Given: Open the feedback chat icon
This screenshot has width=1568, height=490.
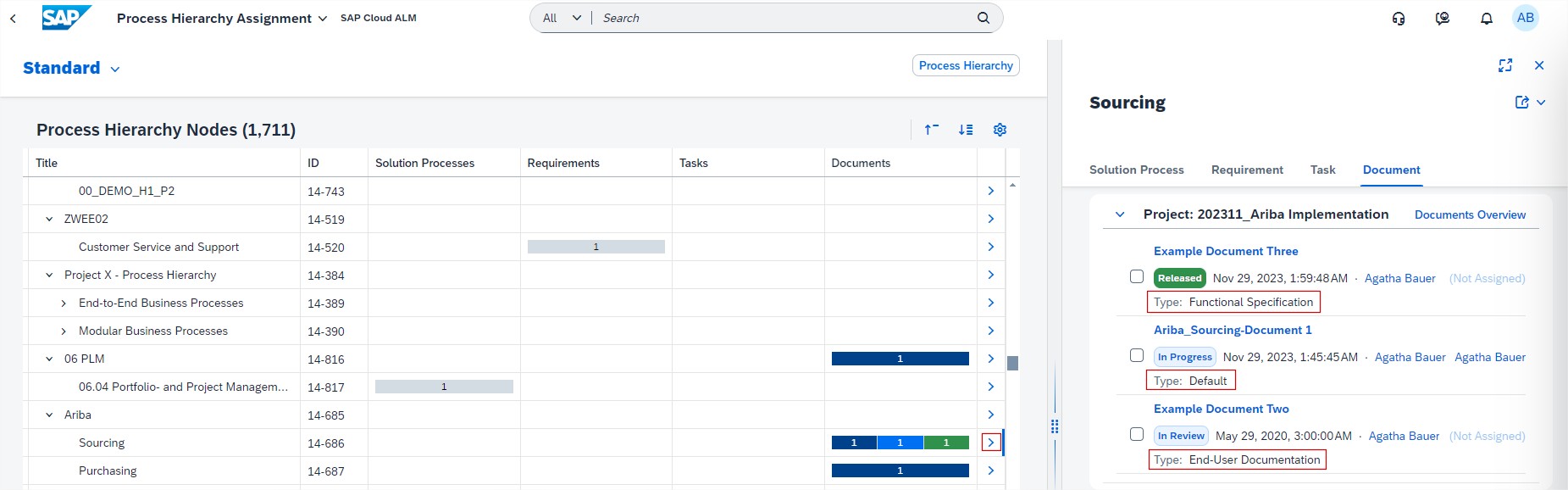Looking at the screenshot, I should pos(1443,18).
